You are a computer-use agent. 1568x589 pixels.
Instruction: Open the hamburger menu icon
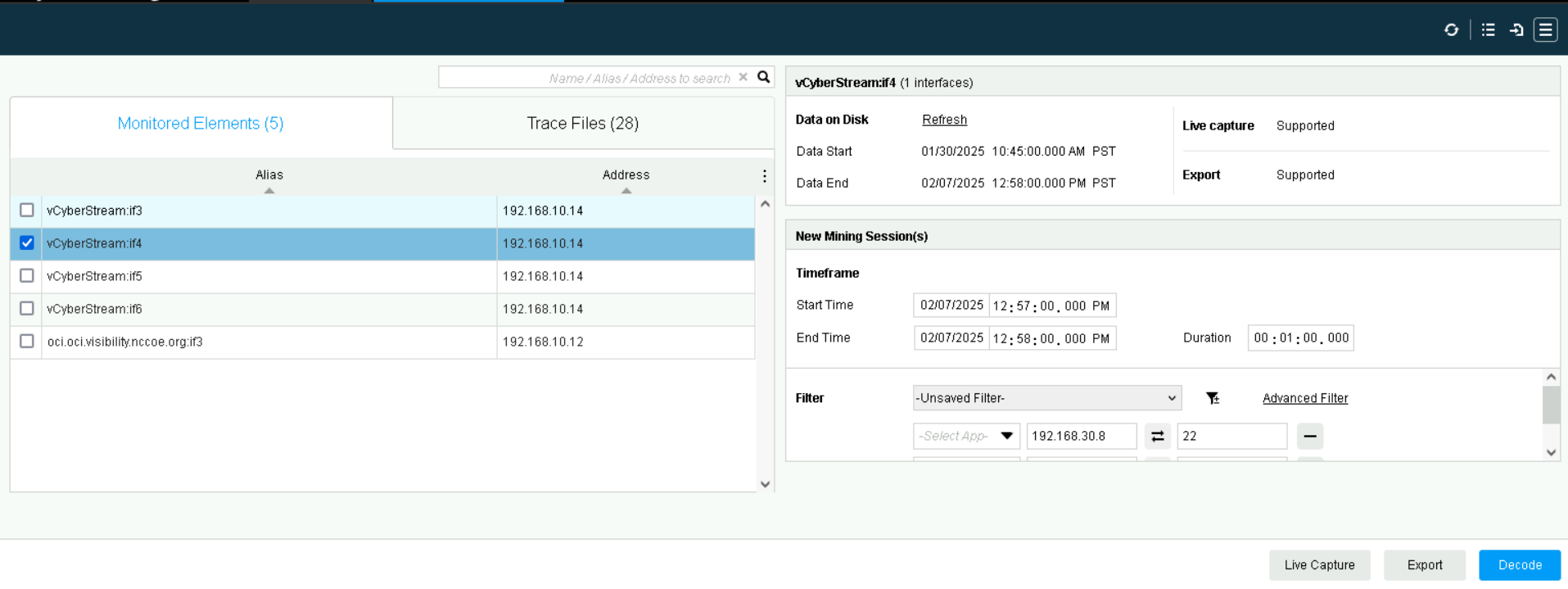tap(1545, 30)
